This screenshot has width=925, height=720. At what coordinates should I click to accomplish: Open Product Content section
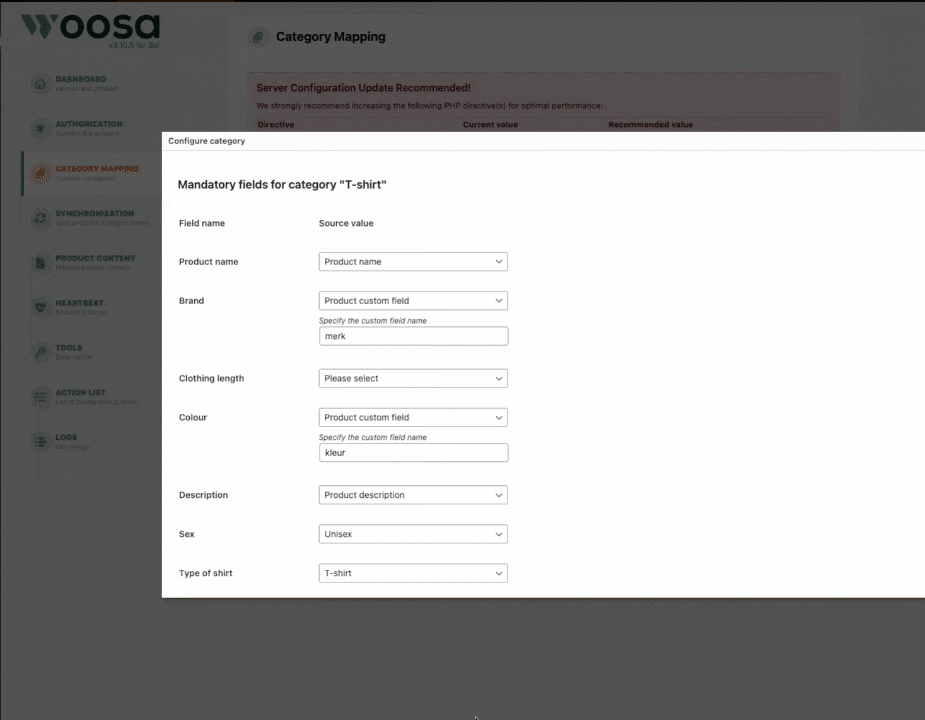click(95, 258)
